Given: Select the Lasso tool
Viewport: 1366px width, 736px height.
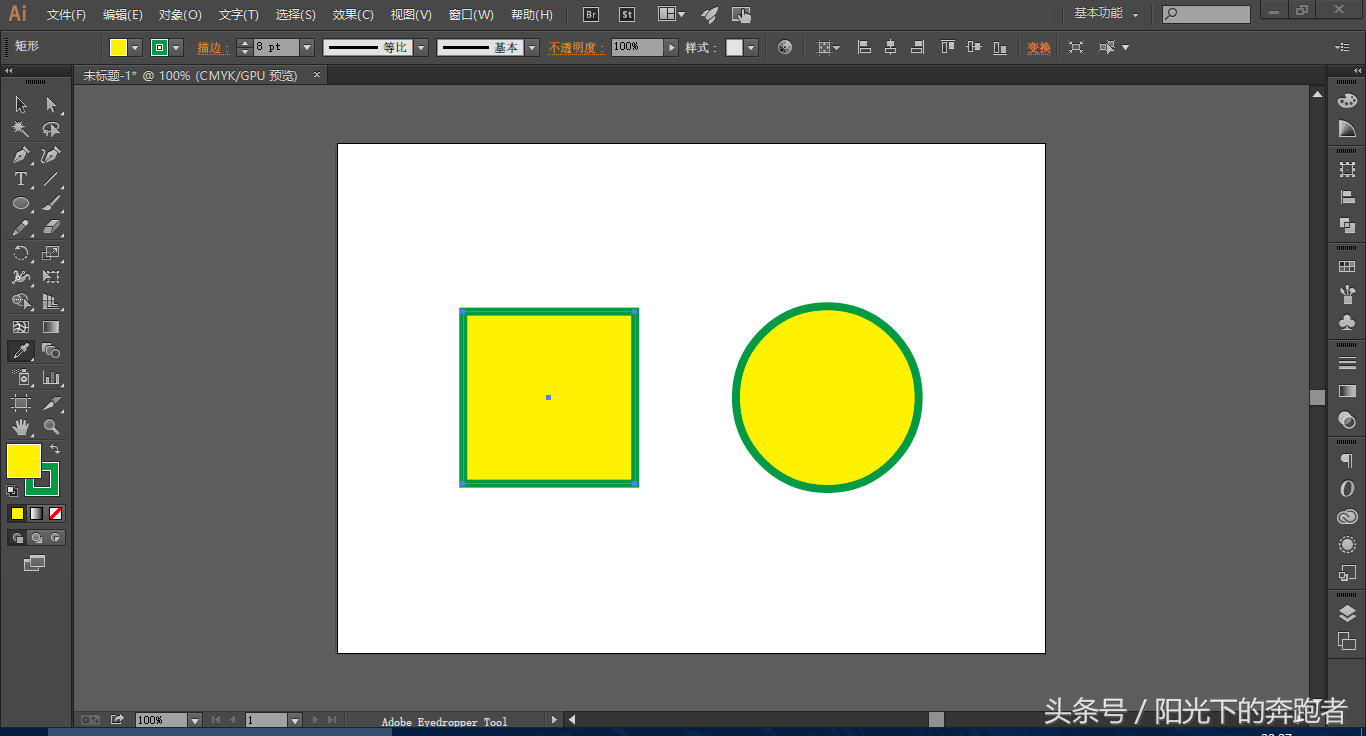Looking at the screenshot, I should pyautogui.click(x=51, y=130).
